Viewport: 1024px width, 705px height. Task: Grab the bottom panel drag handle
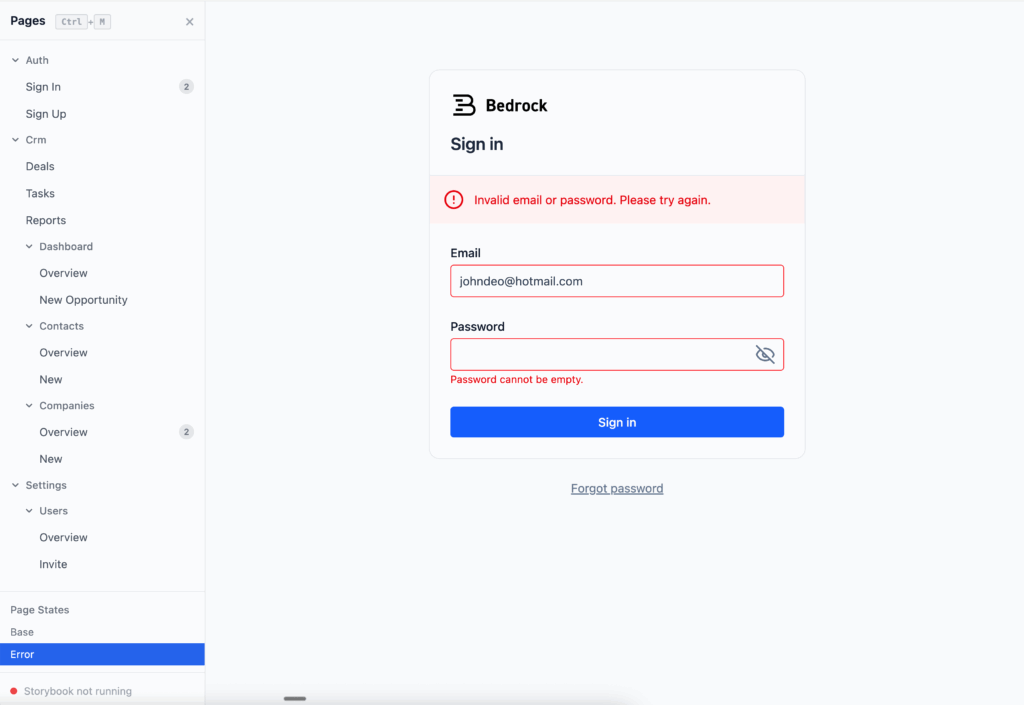[x=295, y=698]
